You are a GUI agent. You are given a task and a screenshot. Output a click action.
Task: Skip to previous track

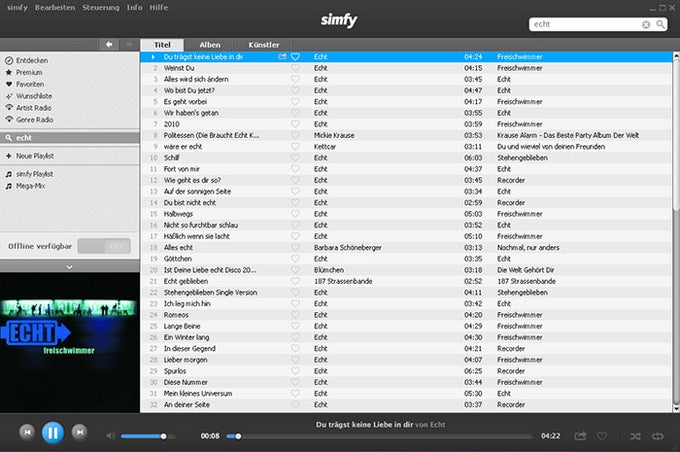coord(27,432)
